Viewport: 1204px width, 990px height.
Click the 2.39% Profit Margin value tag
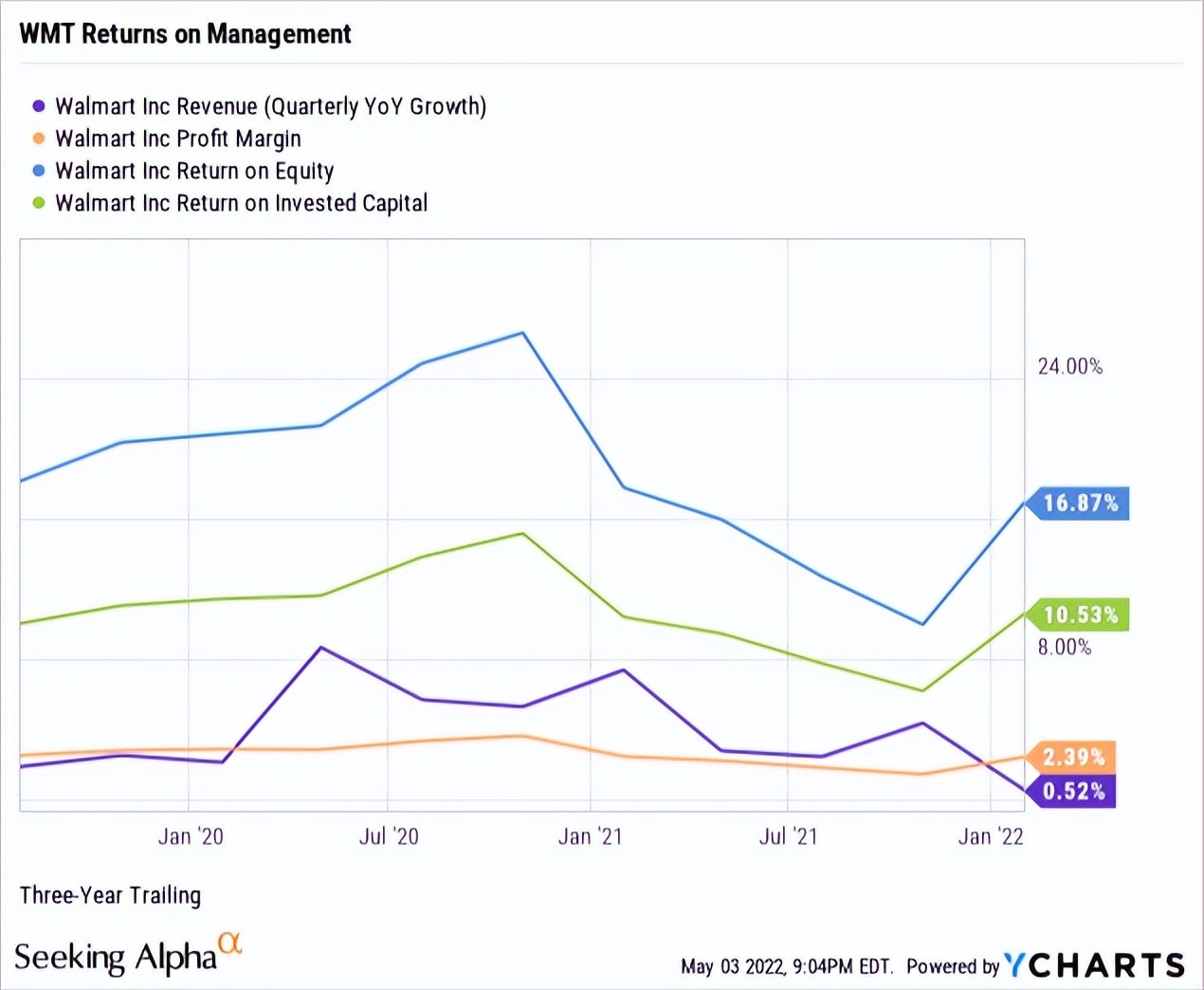tap(1071, 757)
